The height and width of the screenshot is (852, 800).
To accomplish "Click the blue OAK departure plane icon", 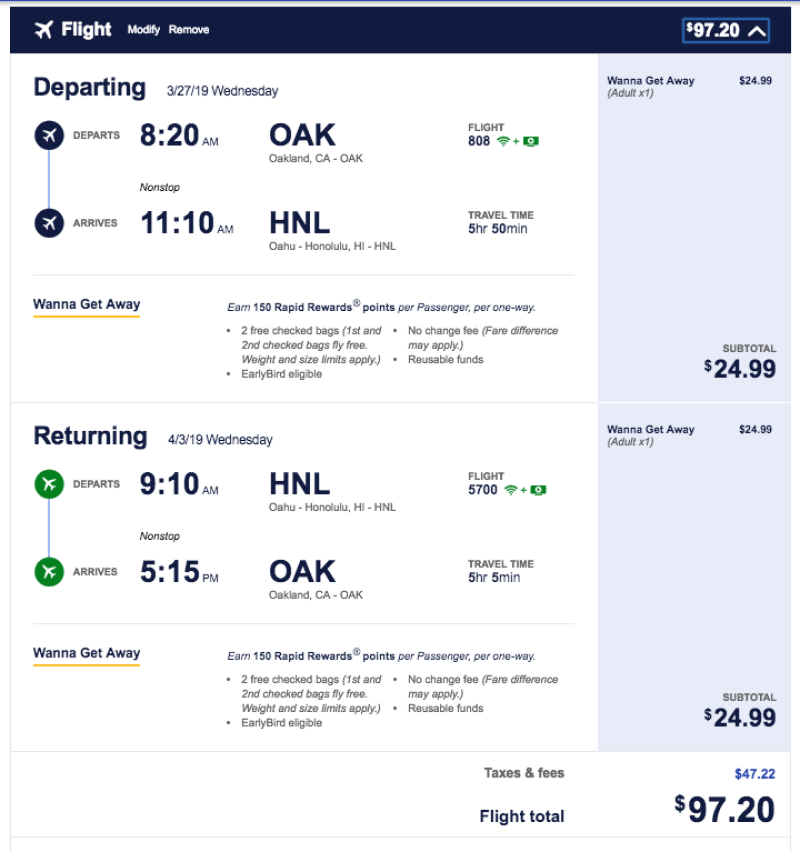I will tap(49, 135).
